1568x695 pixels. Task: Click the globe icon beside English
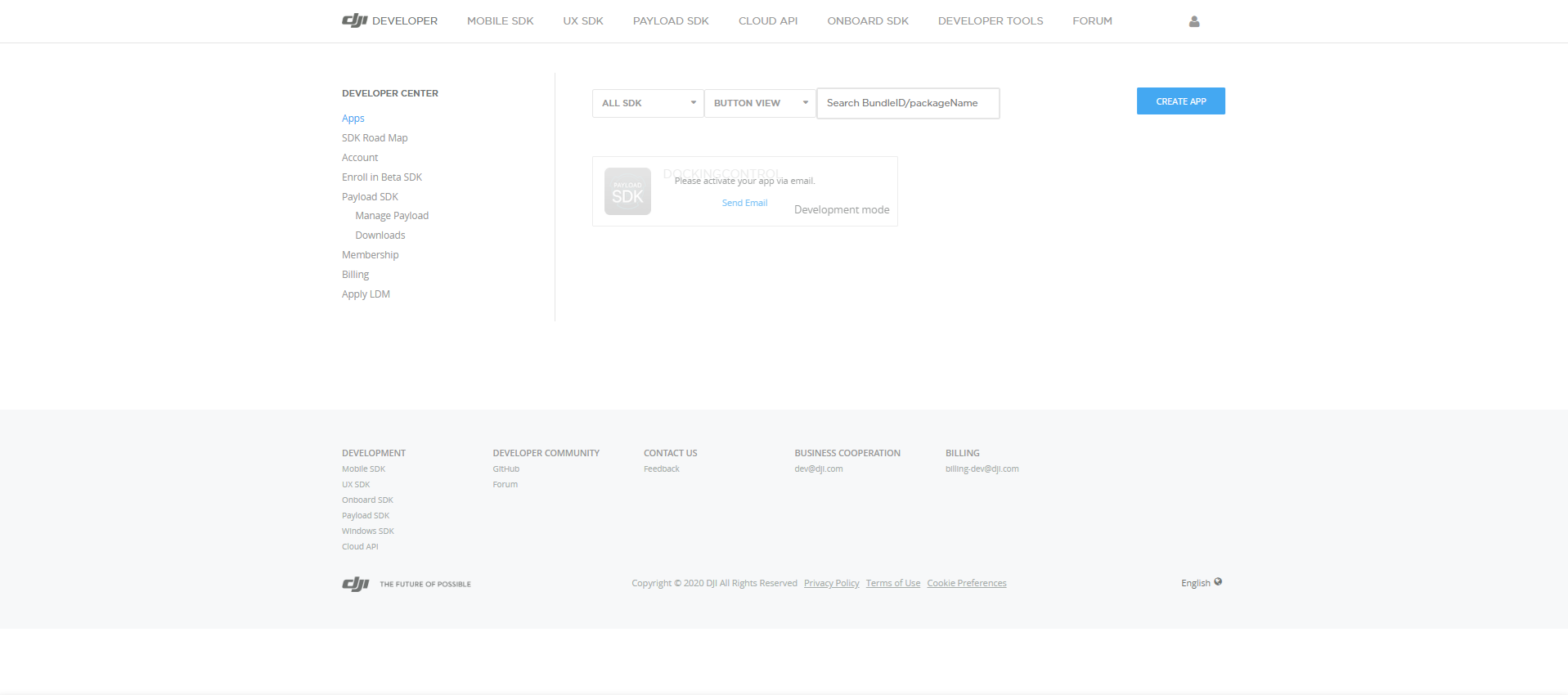coord(1218,582)
